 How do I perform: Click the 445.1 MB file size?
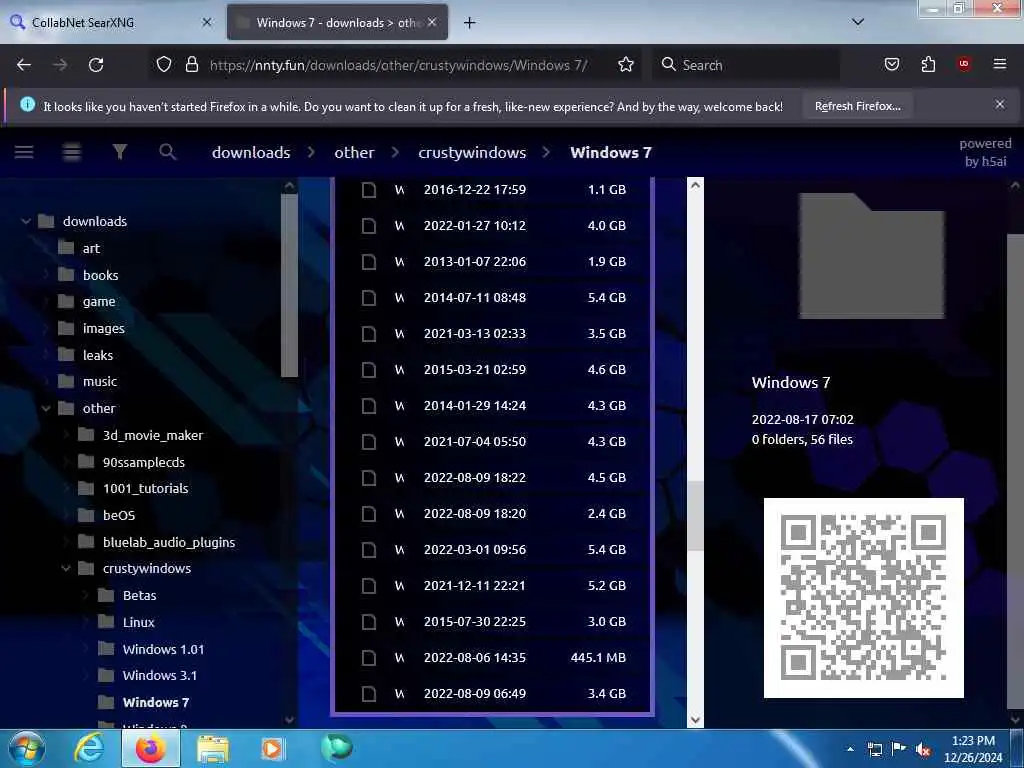(x=598, y=658)
